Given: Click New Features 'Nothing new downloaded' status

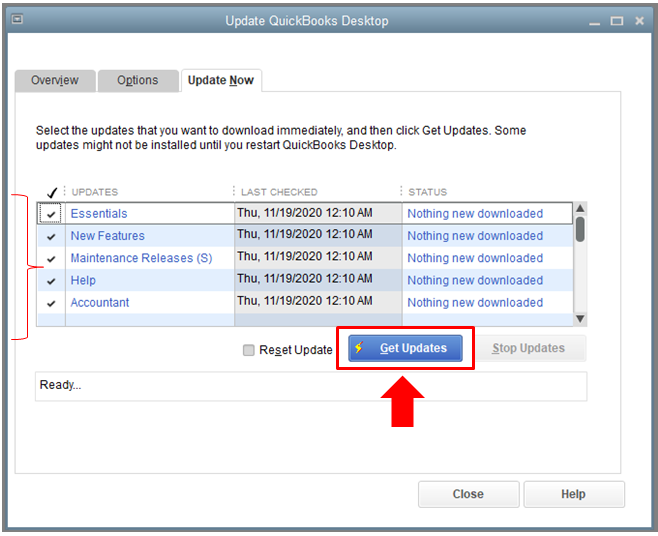Looking at the screenshot, I should click(x=475, y=236).
